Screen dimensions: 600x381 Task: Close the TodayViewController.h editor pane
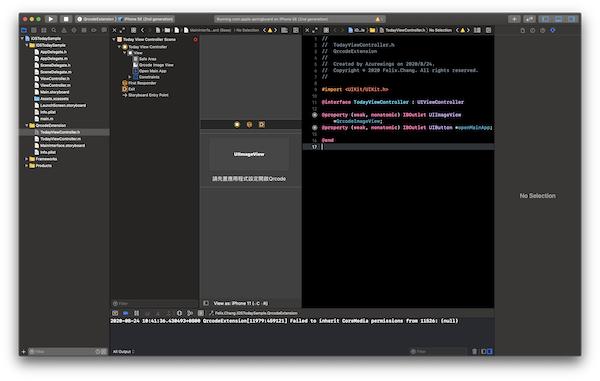pyautogui.click(x=307, y=30)
